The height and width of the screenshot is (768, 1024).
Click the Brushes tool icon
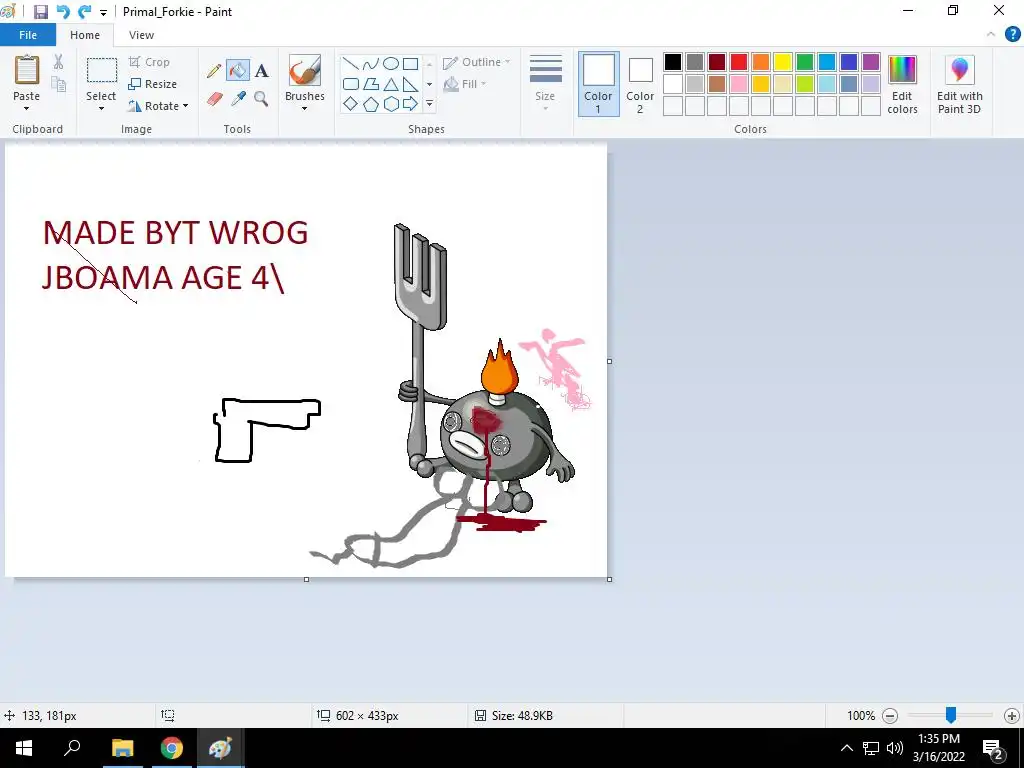[305, 71]
